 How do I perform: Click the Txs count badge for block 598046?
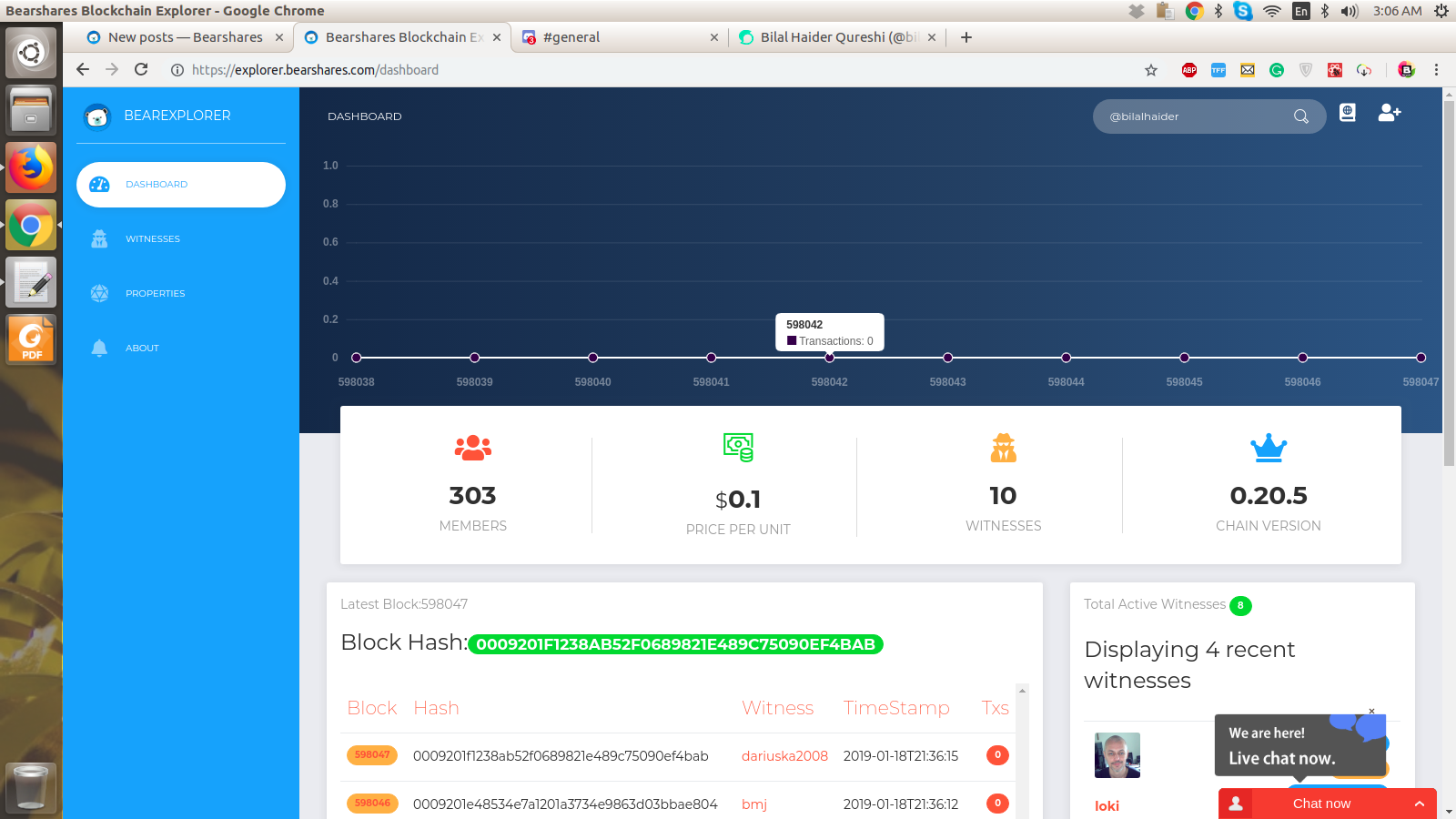point(997,804)
